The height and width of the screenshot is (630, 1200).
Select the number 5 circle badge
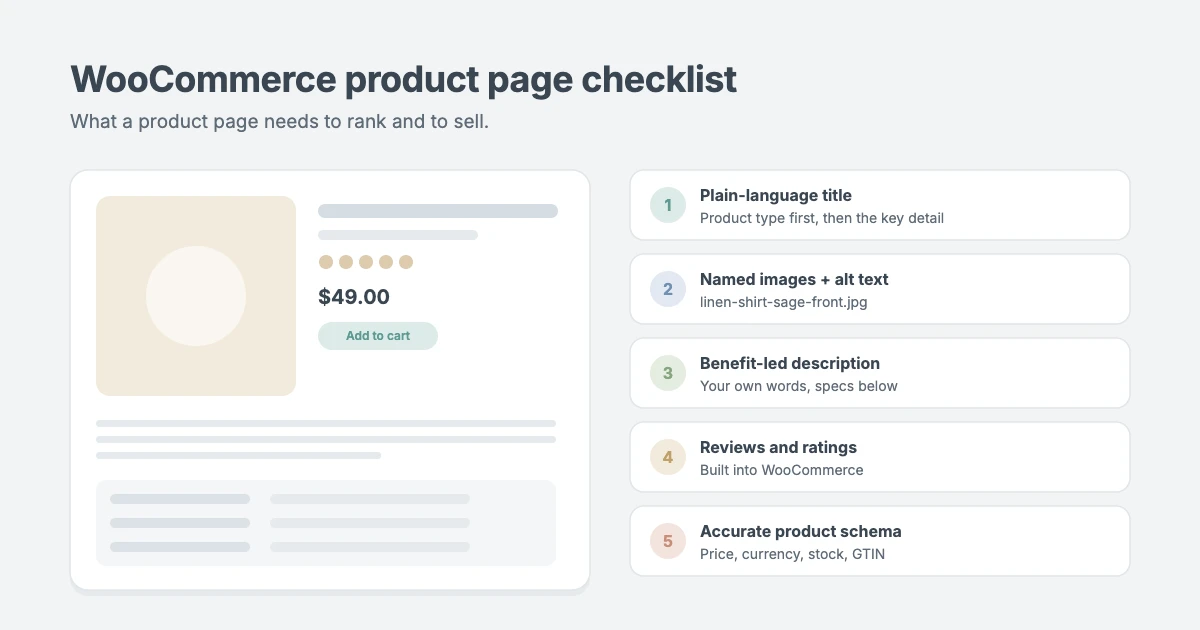(668, 541)
